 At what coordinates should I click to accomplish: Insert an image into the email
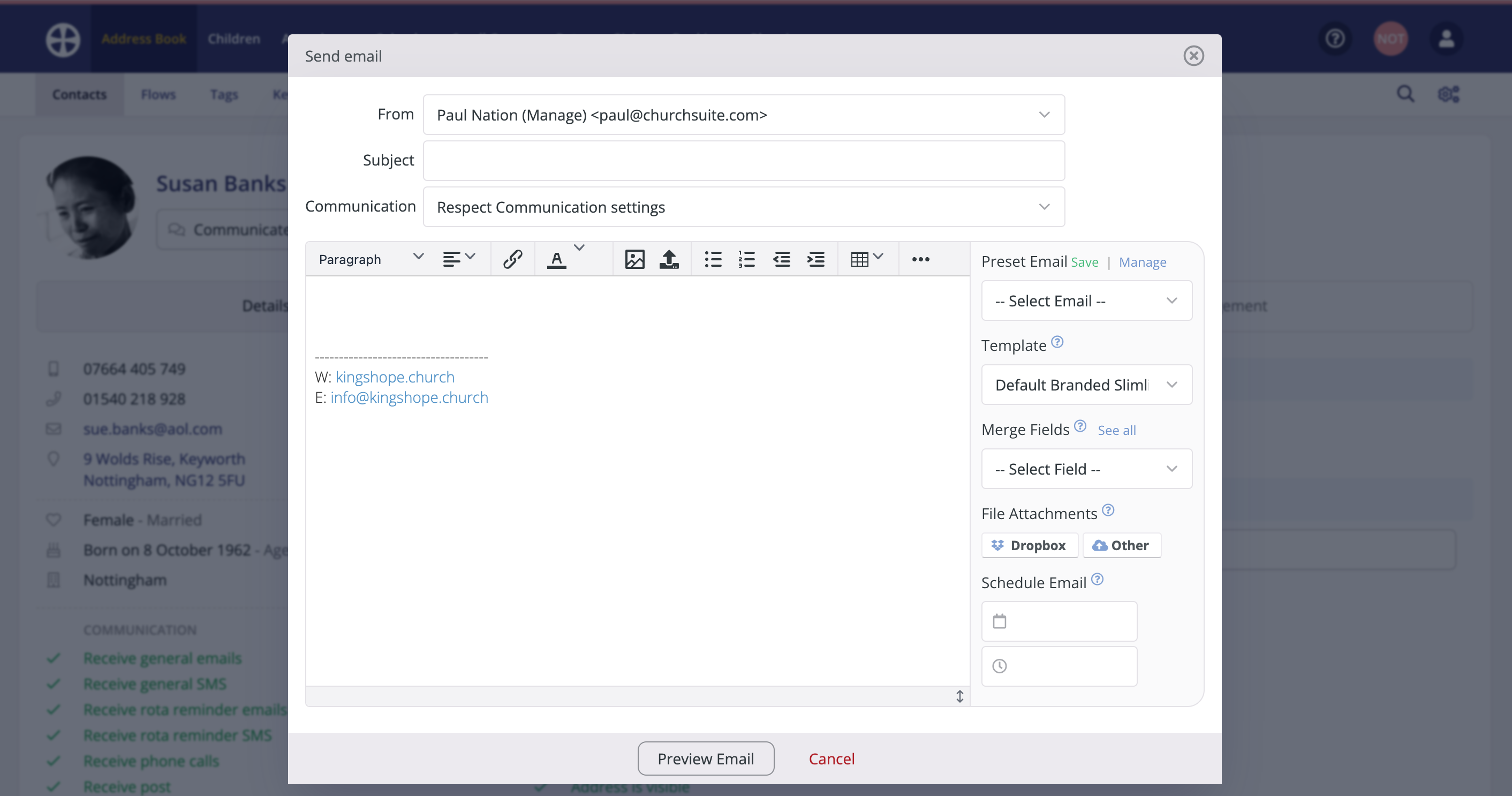point(634,258)
